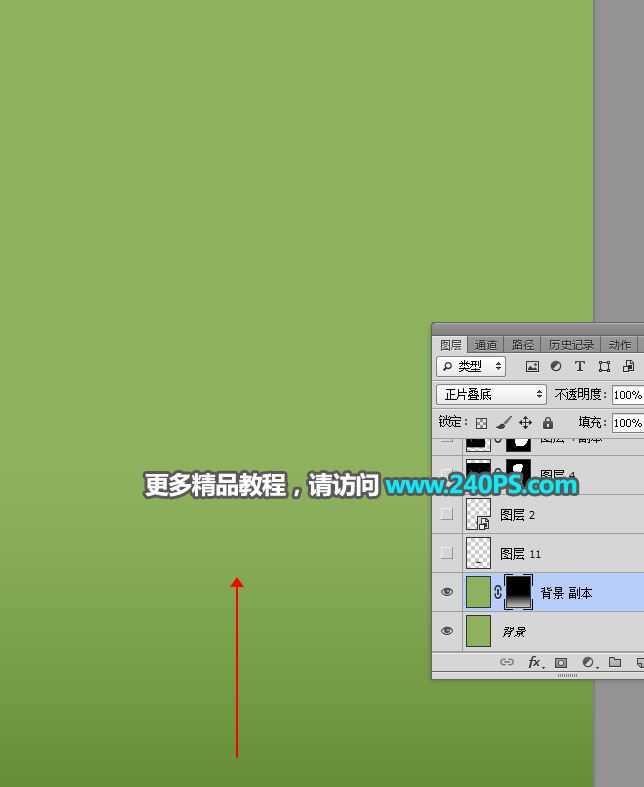
Task: Enable lock position icon
Action: [526, 423]
